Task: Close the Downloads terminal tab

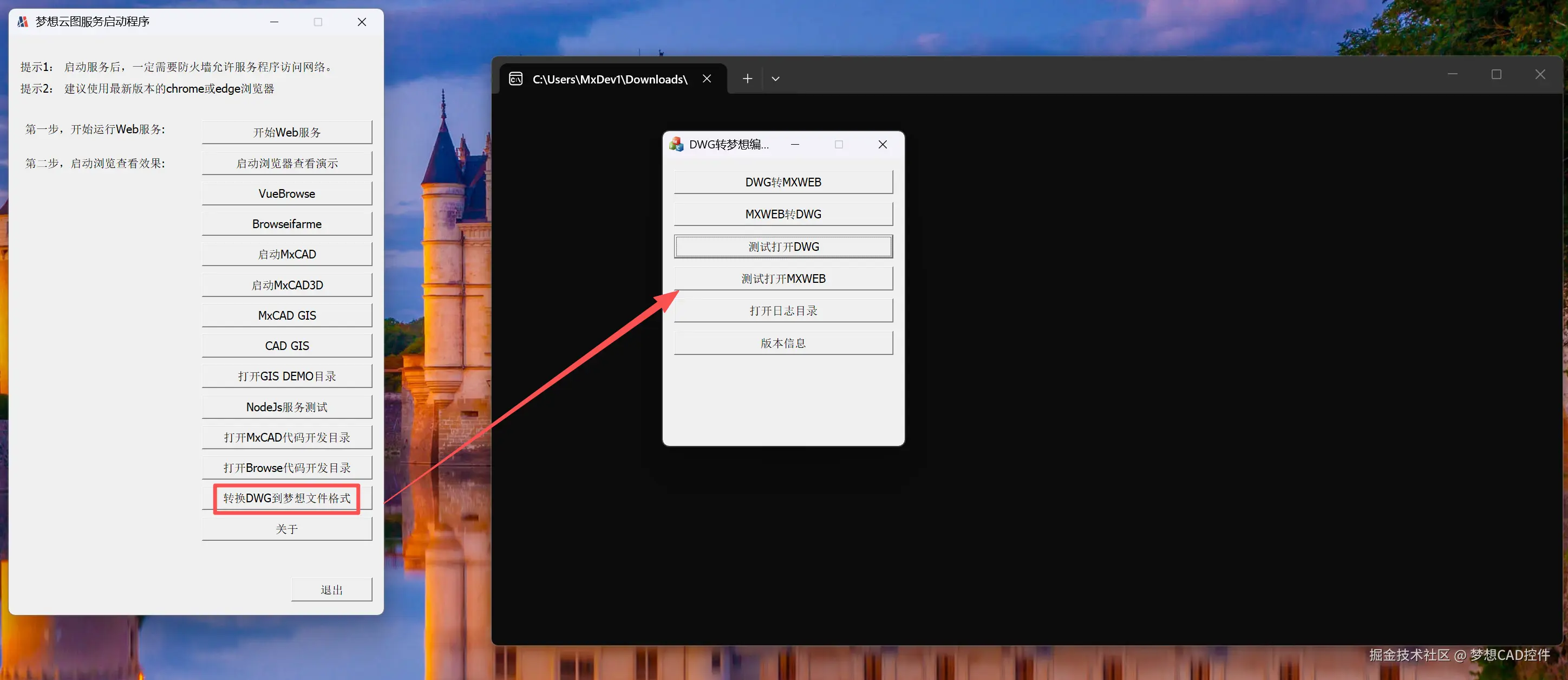Action: point(707,79)
